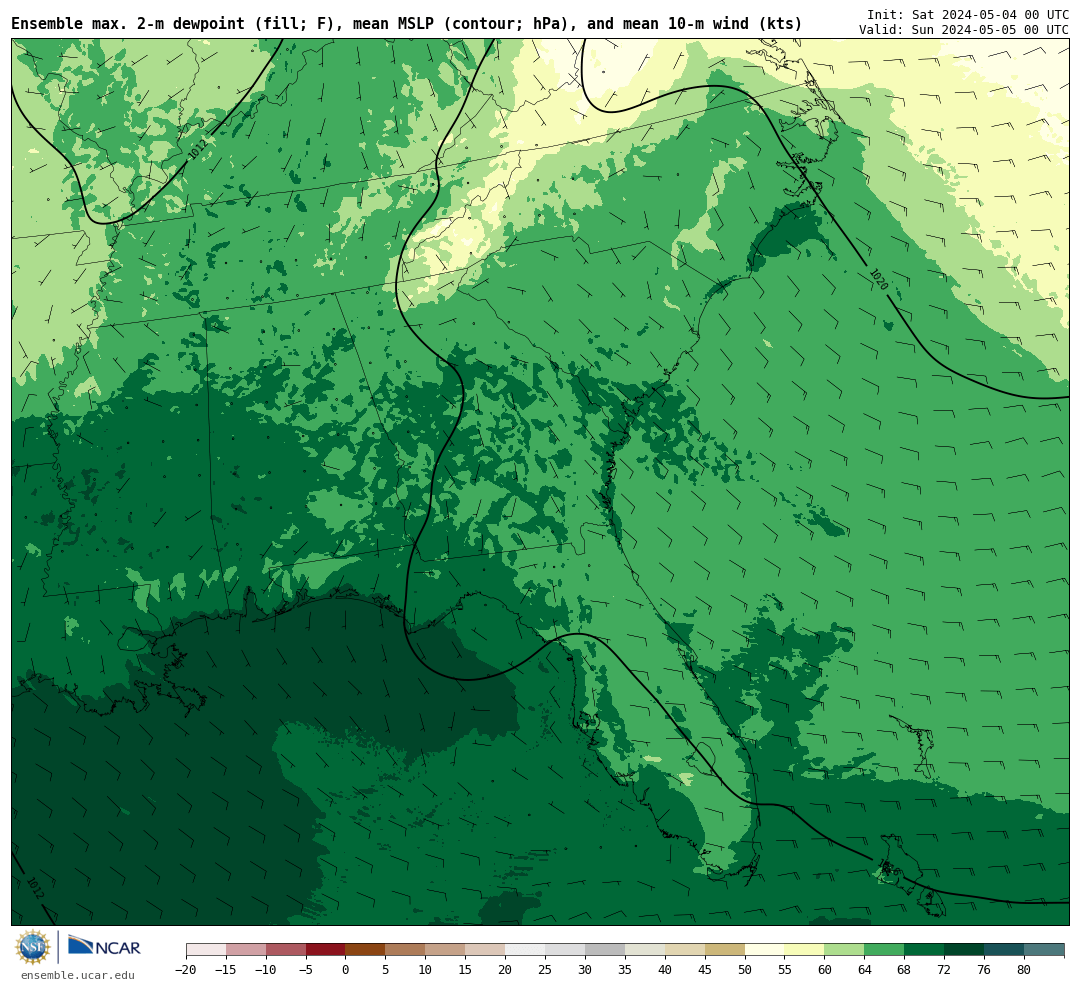
Task: Click the '0' colorbar tick label
Action: [346, 970]
